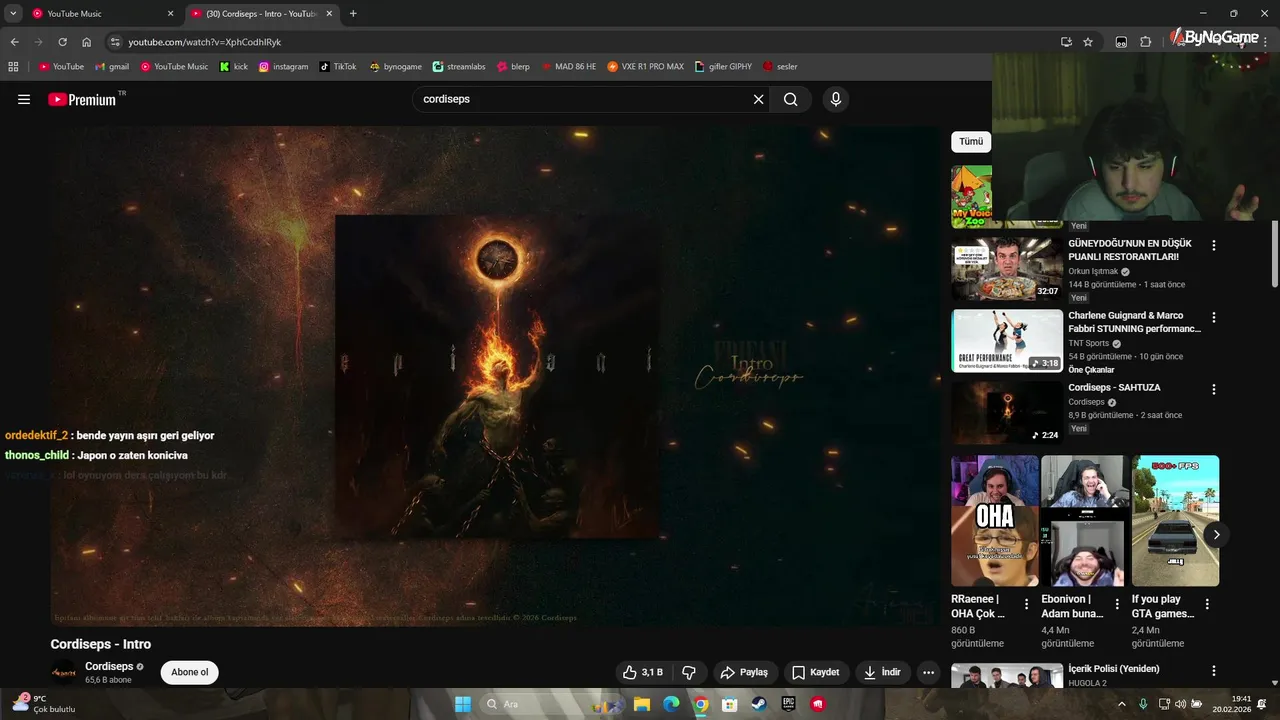Go to browser home page
1280x720 pixels.
pyautogui.click(x=87, y=42)
